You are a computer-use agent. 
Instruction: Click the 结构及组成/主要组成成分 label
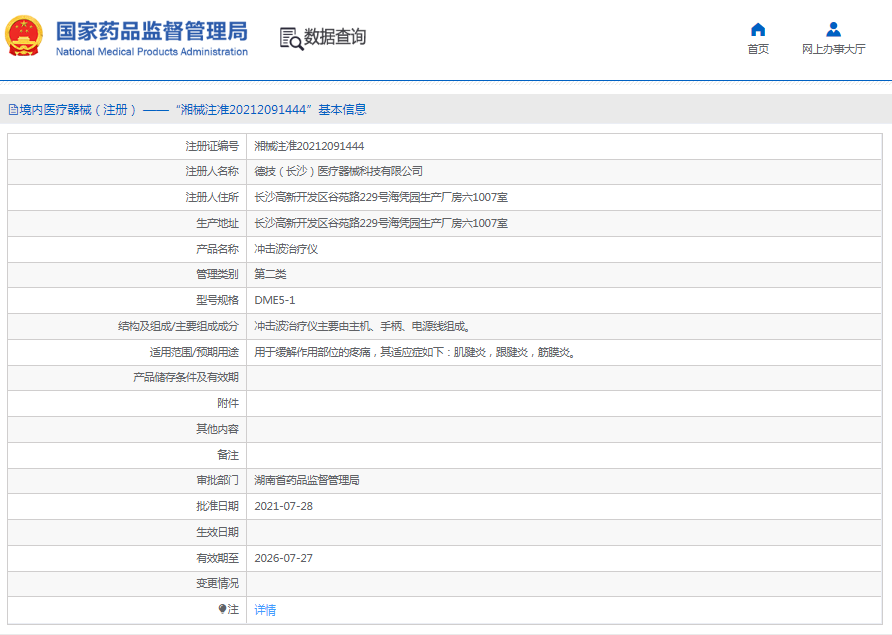[x=179, y=327]
